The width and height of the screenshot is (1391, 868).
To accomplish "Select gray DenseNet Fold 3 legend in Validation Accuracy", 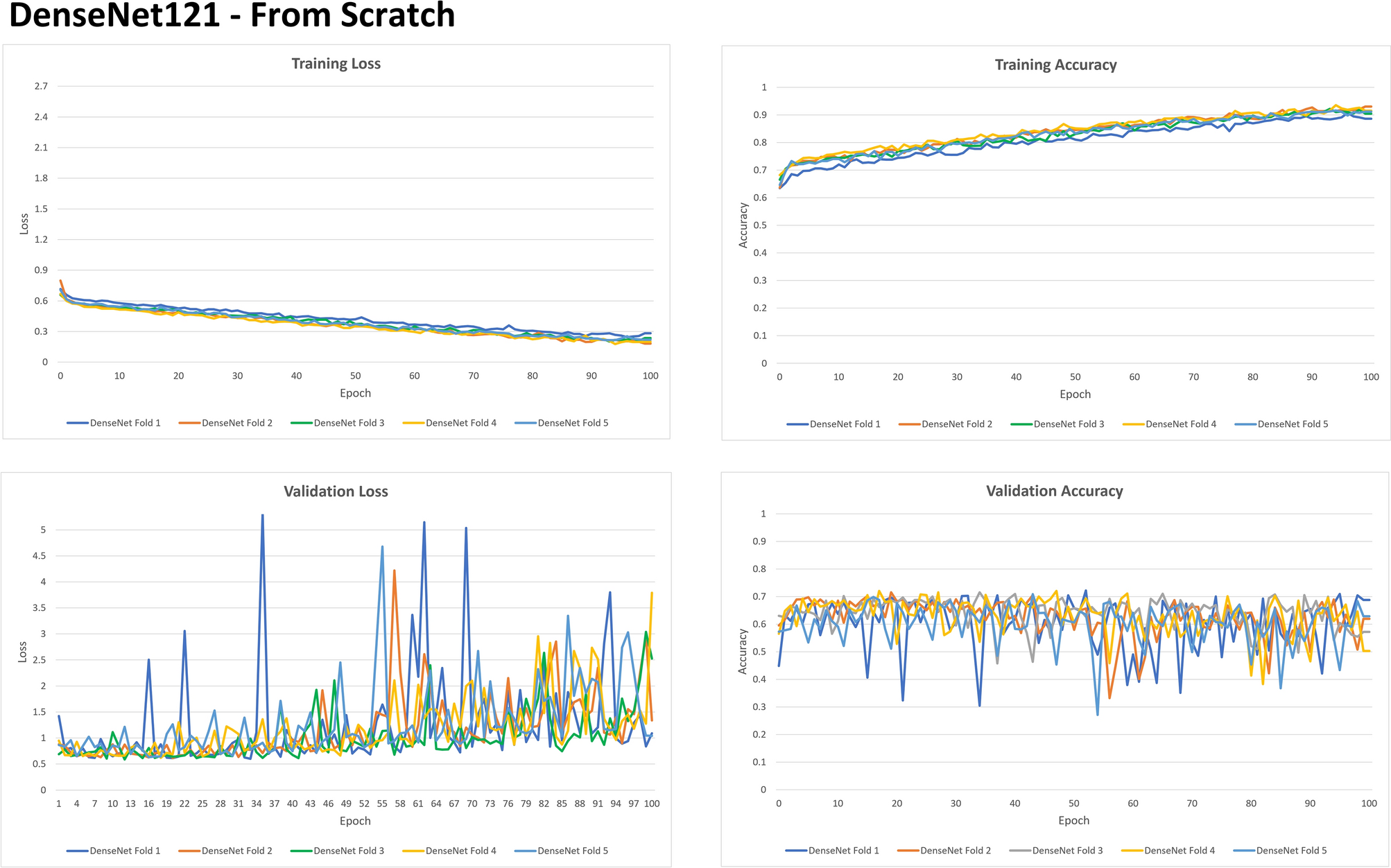I will tap(1067, 851).
